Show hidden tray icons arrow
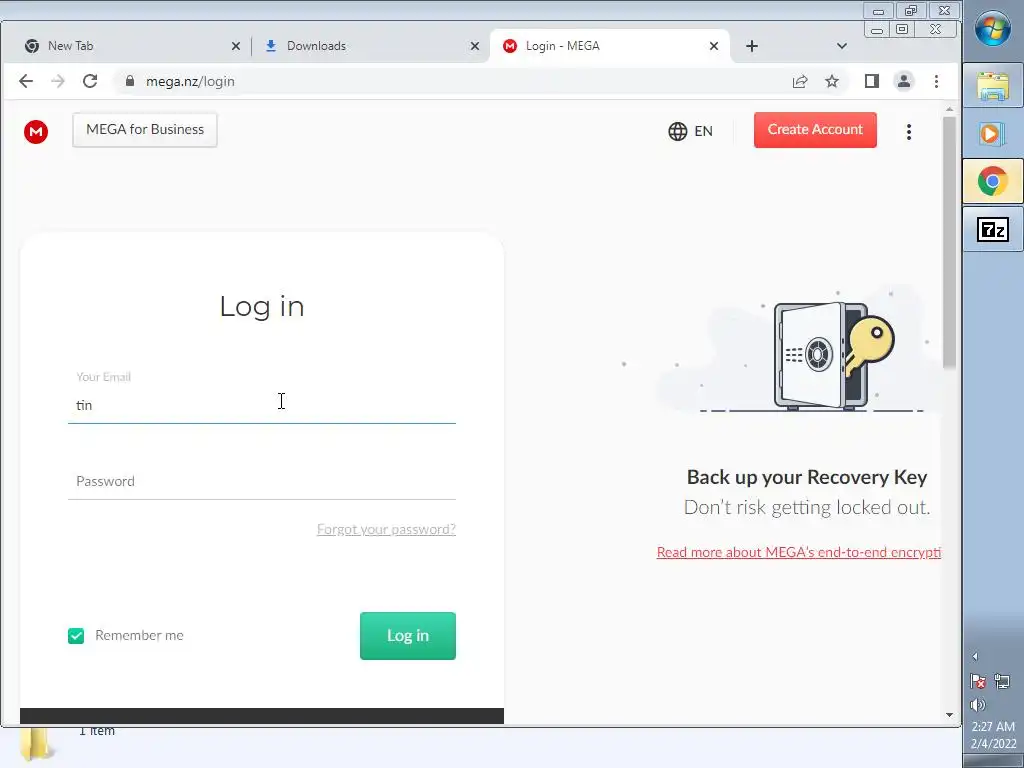Viewport: 1024px width, 768px height. [x=975, y=656]
